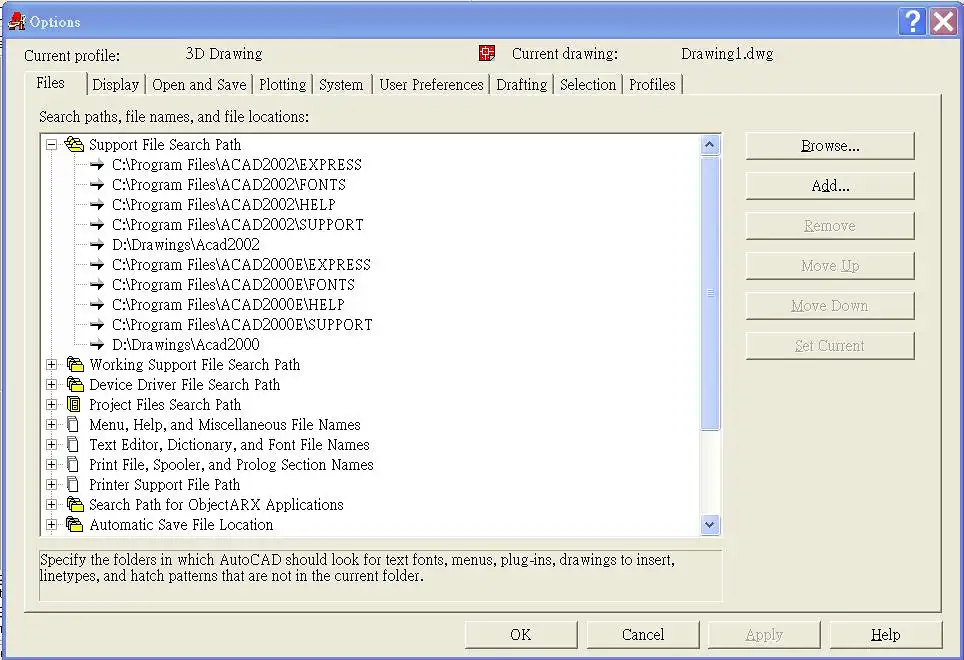964x660 pixels.
Task: Click the AutoCAD Options title bar icon
Action: point(17,22)
